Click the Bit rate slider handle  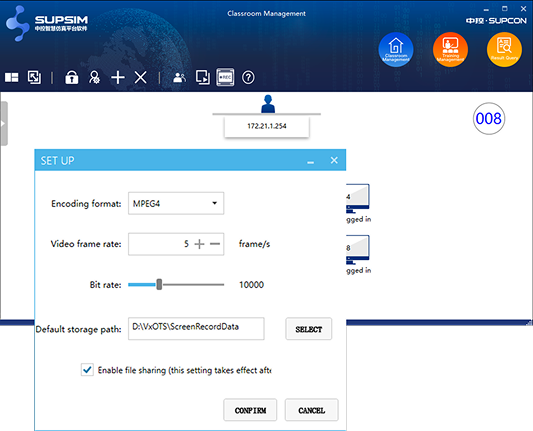point(159,285)
